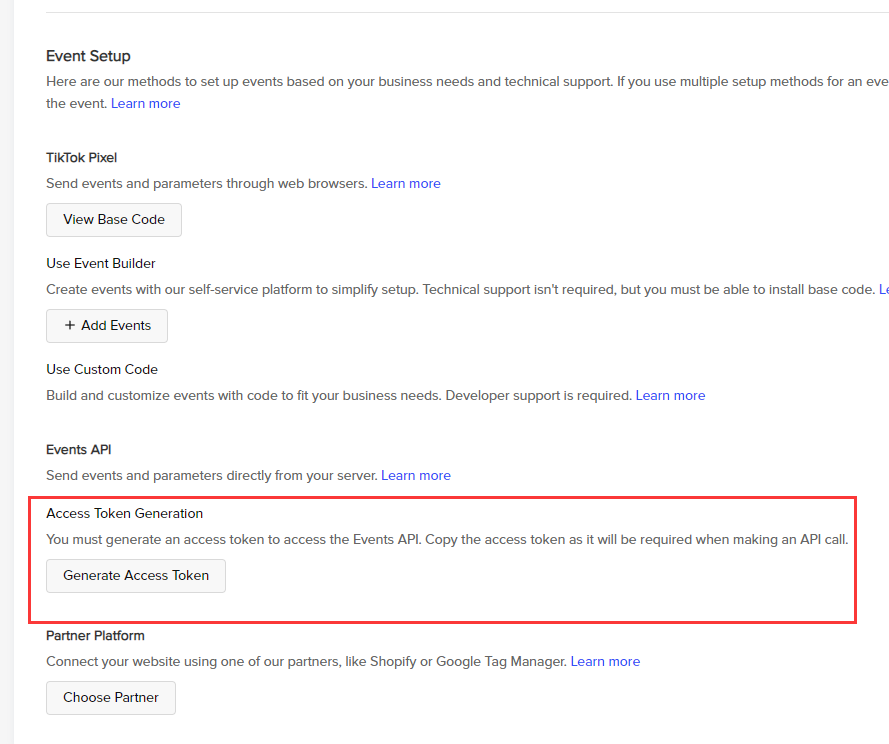889x744 pixels.
Task: Follow the TikTok Pixel Learn more link
Action: (x=406, y=184)
